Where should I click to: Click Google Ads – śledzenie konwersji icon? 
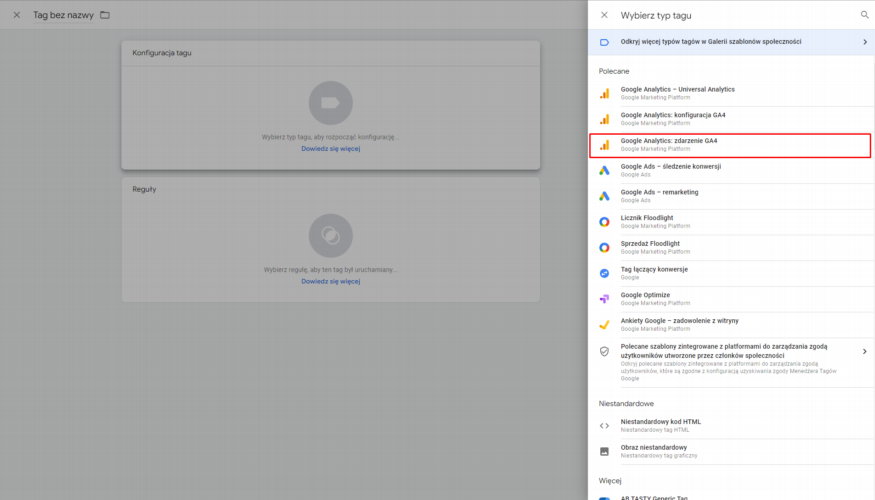tap(604, 170)
